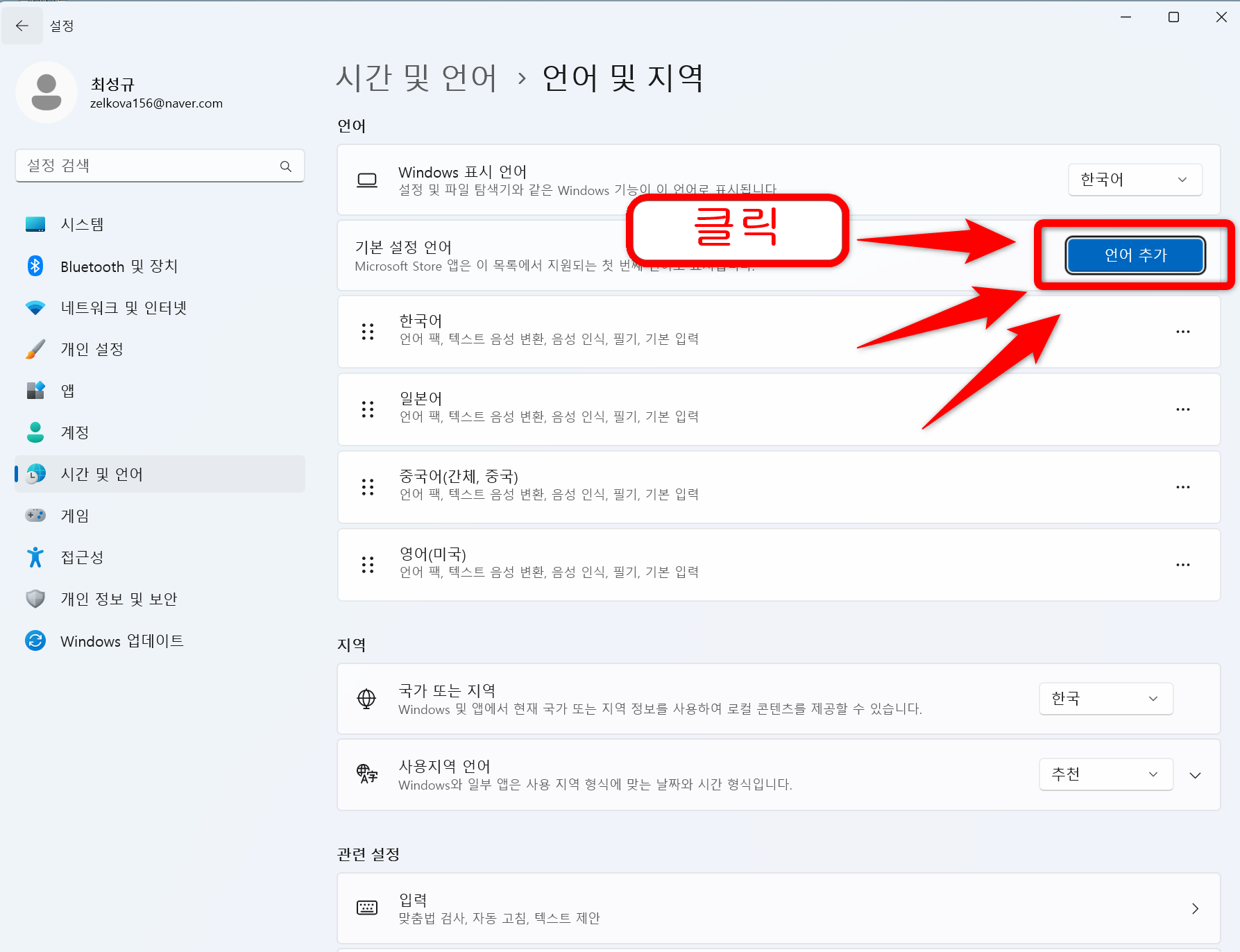The image size is (1240, 952).
Task: Open 개인 설정 paintbrush icon
Action: coord(35,349)
